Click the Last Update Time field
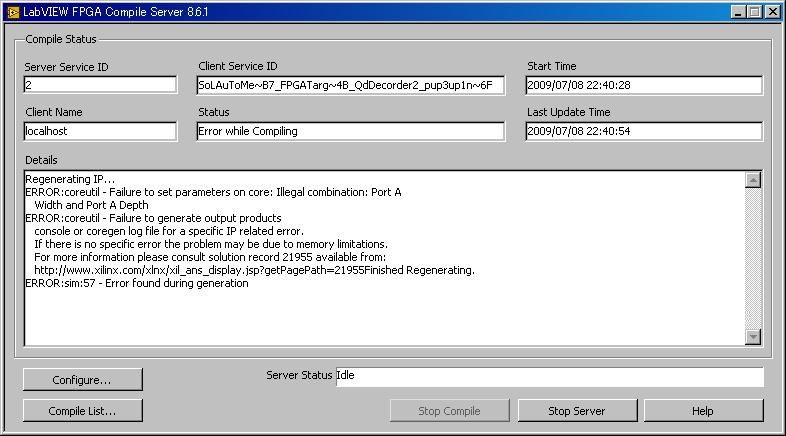The width and height of the screenshot is (786, 436). pos(644,131)
